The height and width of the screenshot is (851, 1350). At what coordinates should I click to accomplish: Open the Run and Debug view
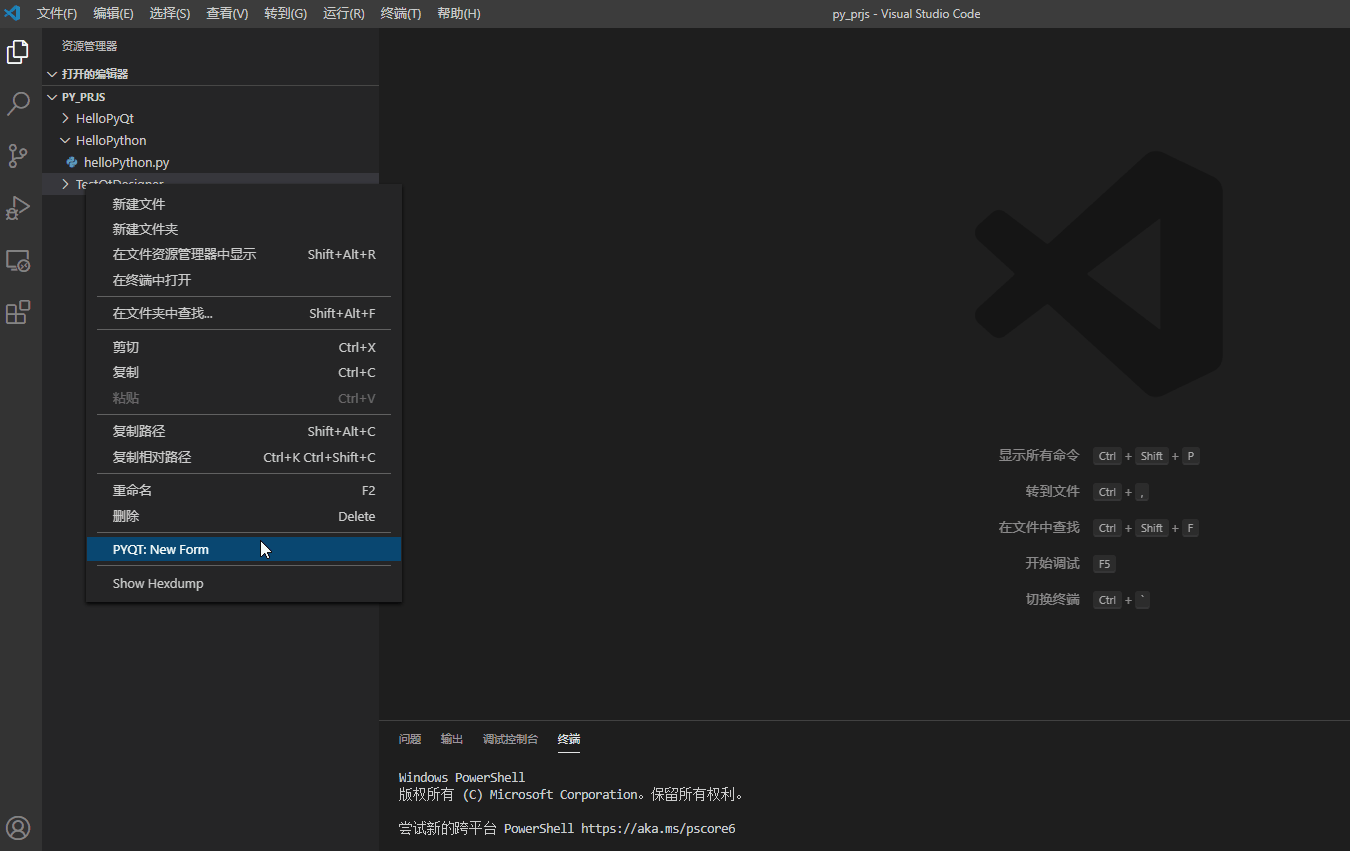pos(17,208)
